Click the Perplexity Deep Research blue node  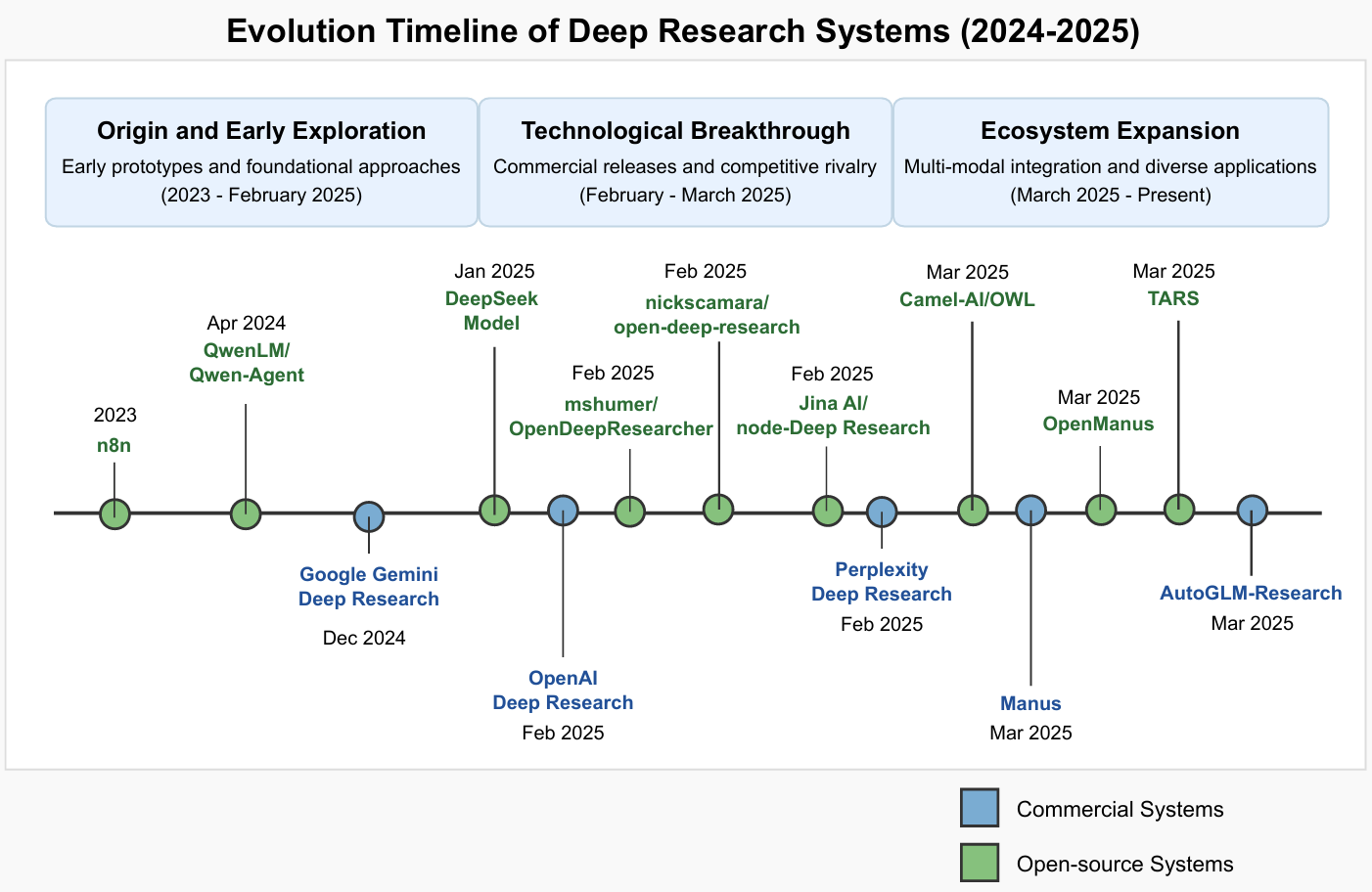pyautogui.click(x=882, y=513)
